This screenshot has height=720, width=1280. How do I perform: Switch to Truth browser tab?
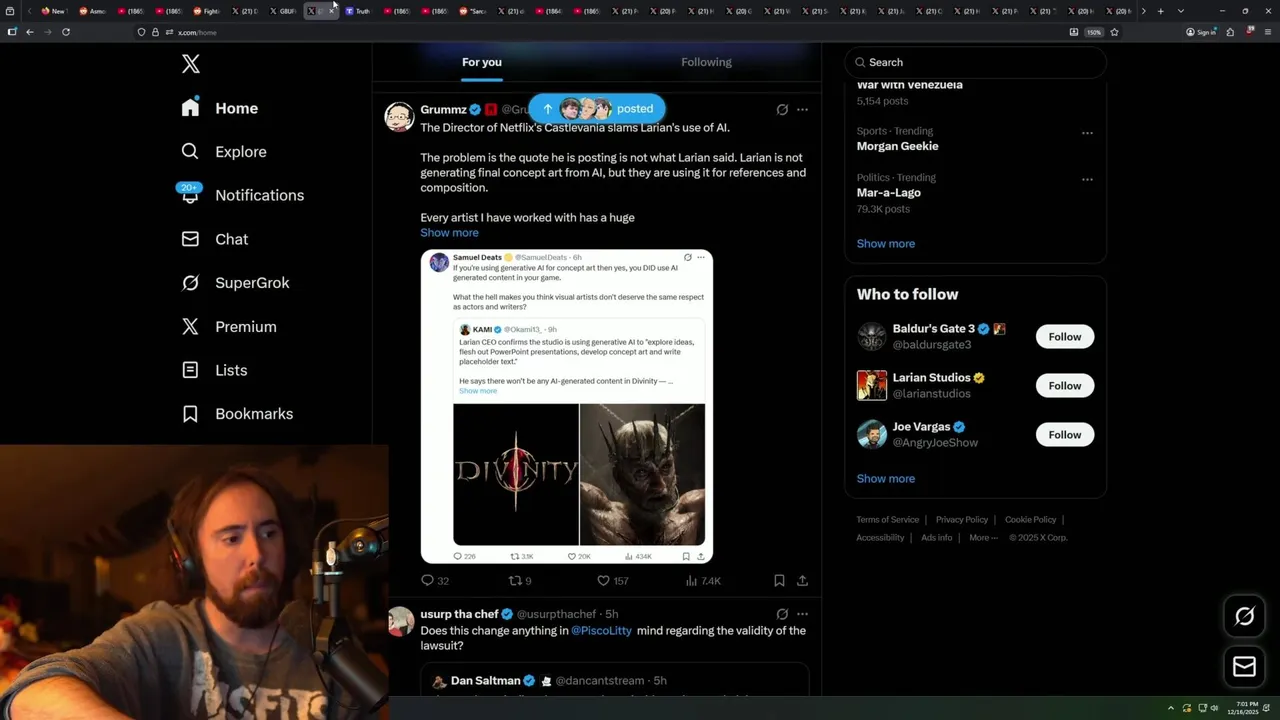pyautogui.click(x=357, y=11)
